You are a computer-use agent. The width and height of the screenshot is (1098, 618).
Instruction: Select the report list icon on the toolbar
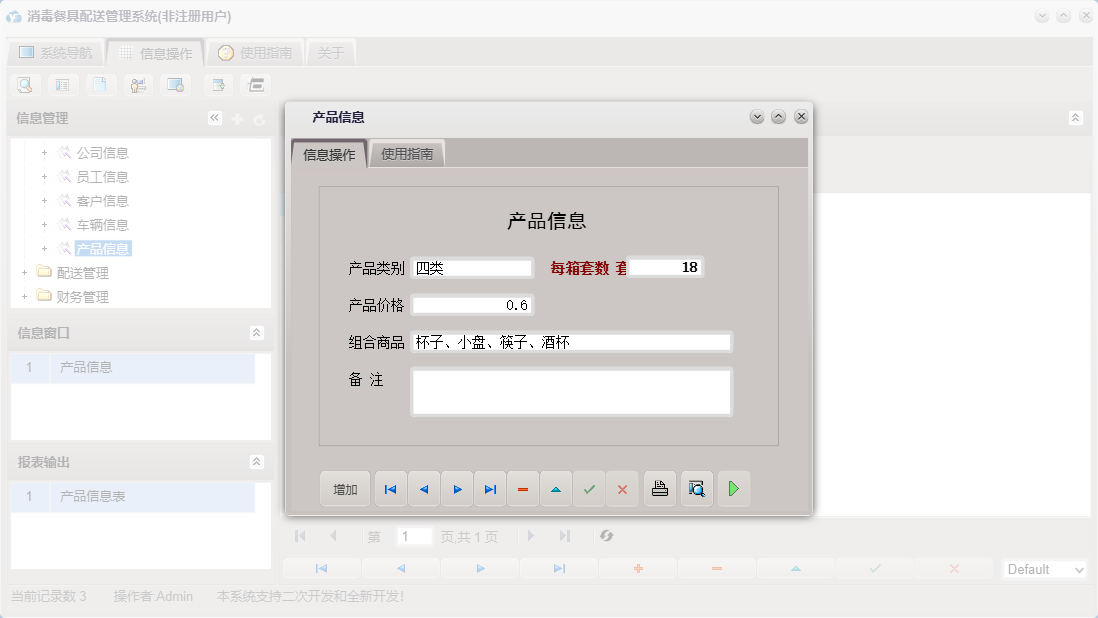pos(62,85)
